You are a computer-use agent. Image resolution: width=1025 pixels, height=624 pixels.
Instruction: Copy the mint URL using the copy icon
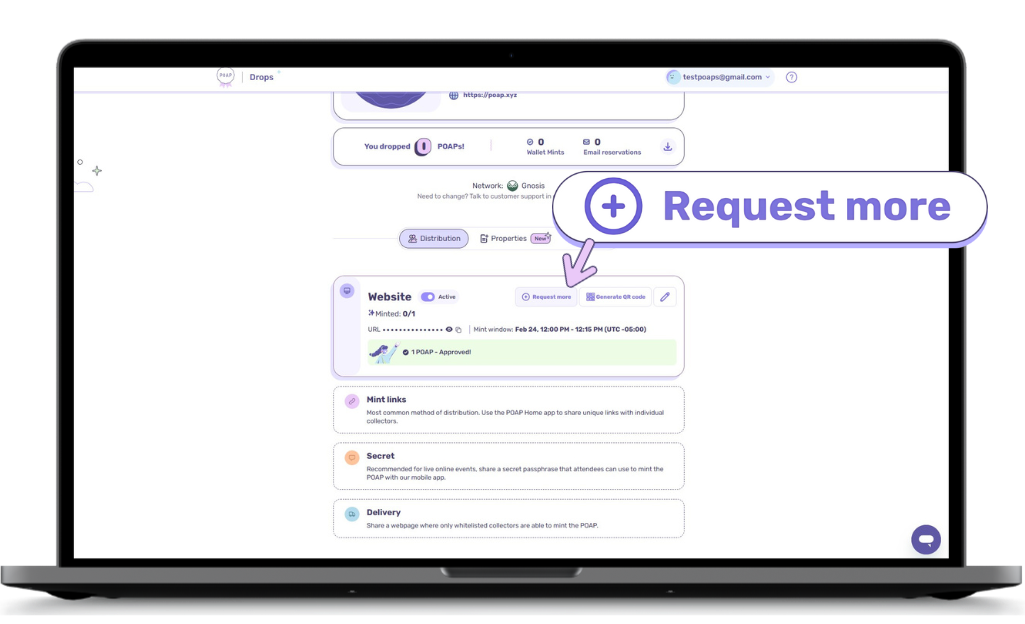[x=458, y=329]
